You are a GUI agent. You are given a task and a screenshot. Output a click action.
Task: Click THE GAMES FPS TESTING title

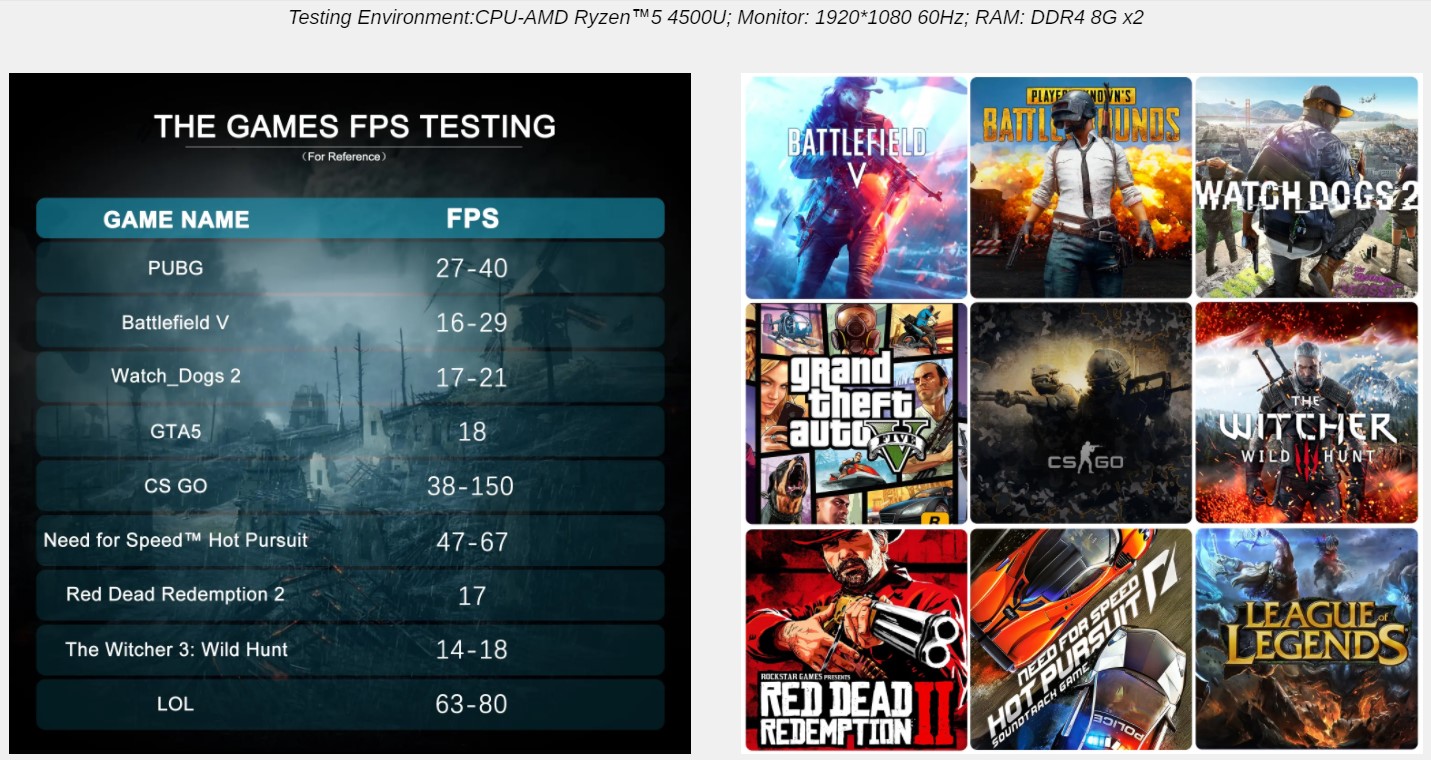point(354,127)
